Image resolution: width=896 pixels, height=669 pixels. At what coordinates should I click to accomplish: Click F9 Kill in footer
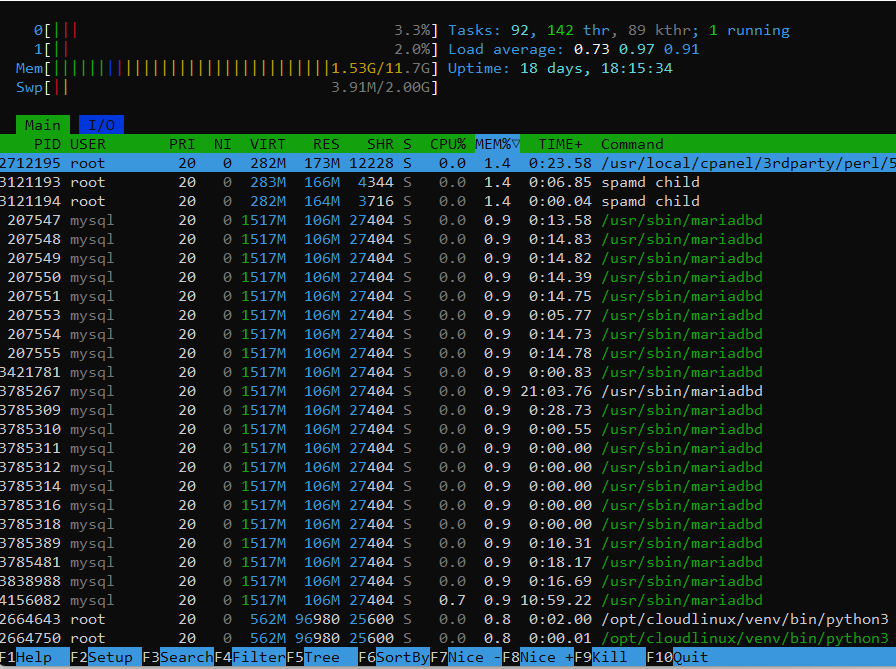coord(610,657)
